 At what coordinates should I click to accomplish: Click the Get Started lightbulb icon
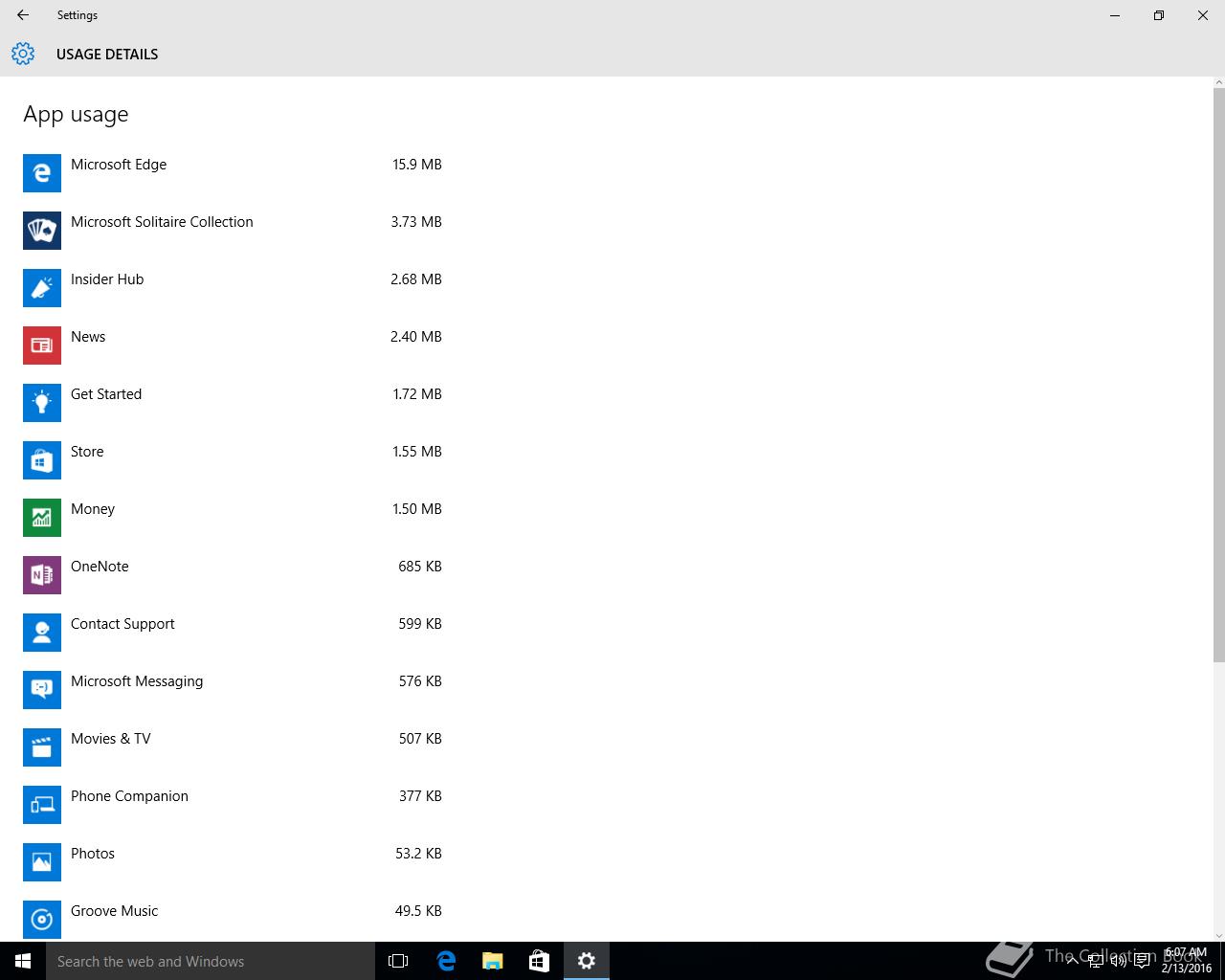click(42, 403)
